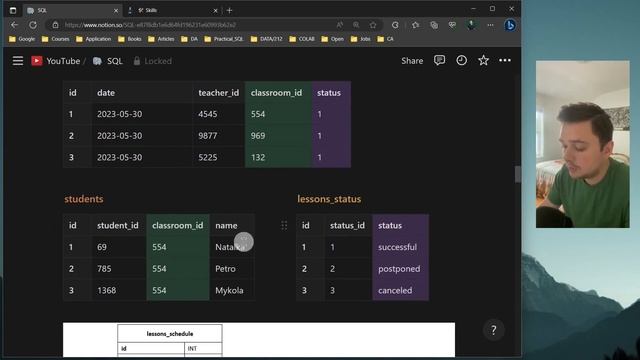Click the student name Petro cell
Image resolution: width=640 pixels, height=360 pixels.
pyautogui.click(x=232, y=269)
